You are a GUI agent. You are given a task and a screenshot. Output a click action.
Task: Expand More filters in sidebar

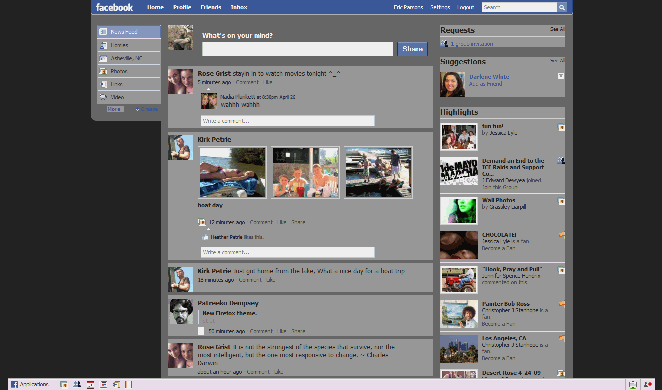click(x=114, y=109)
